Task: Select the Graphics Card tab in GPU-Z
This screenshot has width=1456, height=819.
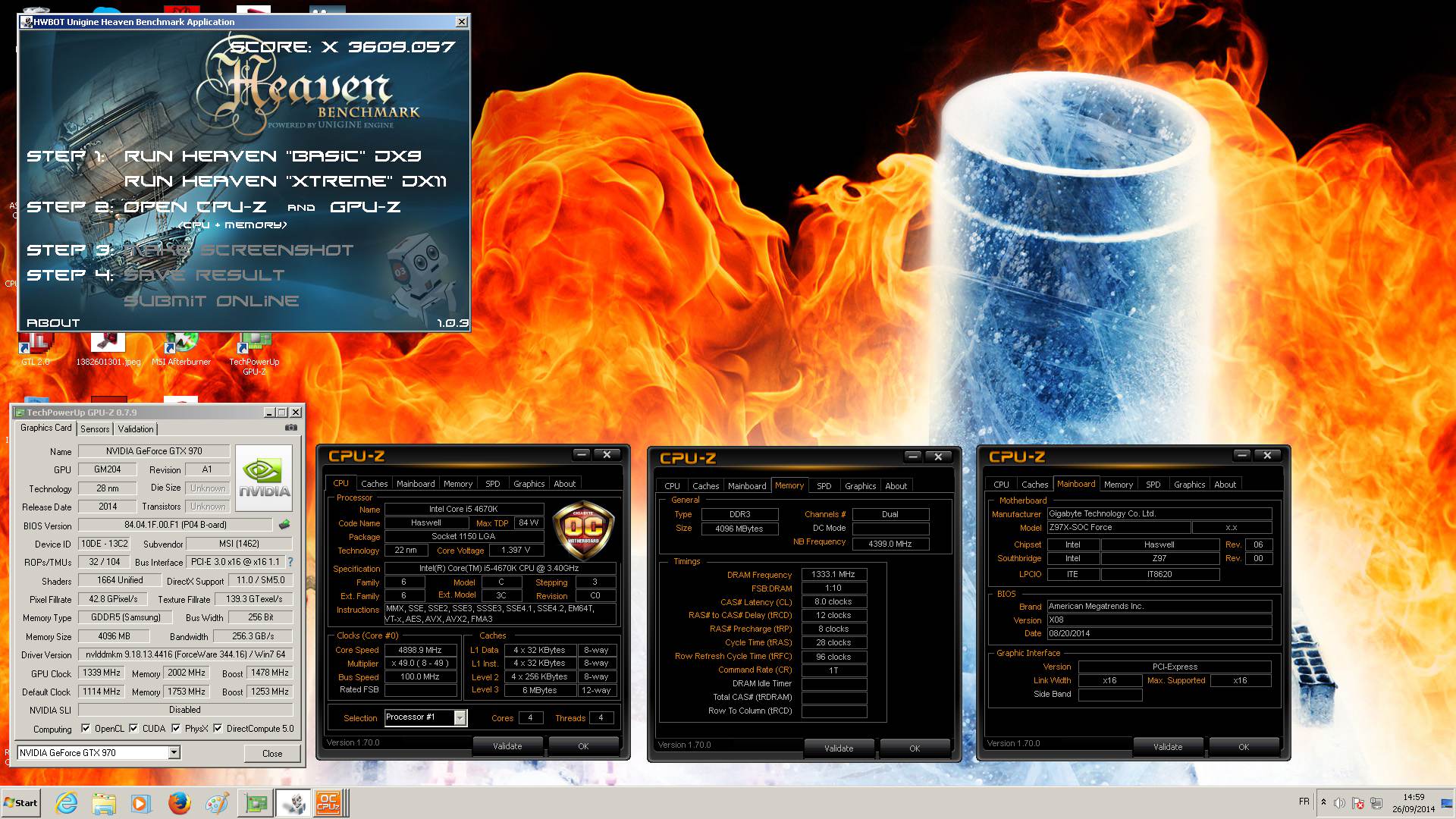Action: (46, 428)
